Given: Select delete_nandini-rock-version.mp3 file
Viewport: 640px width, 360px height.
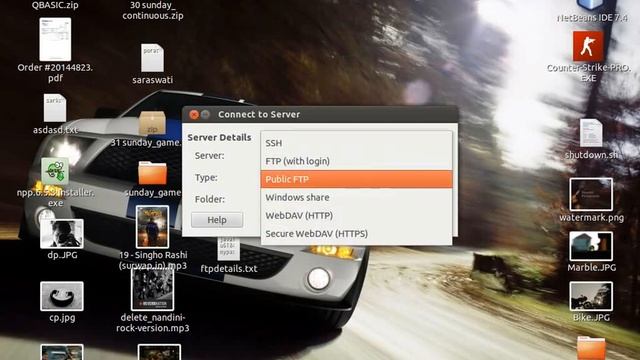Looking at the screenshot, I should [x=152, y=289].
